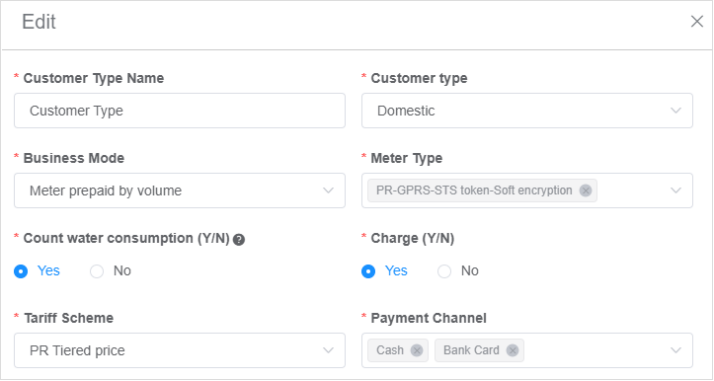Click the Customer Type Name input field
714x381 pixels.
pos(180,111)
